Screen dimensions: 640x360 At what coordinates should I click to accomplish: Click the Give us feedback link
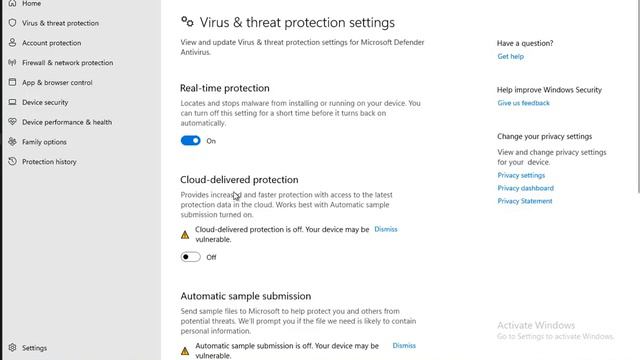[523, 103]
